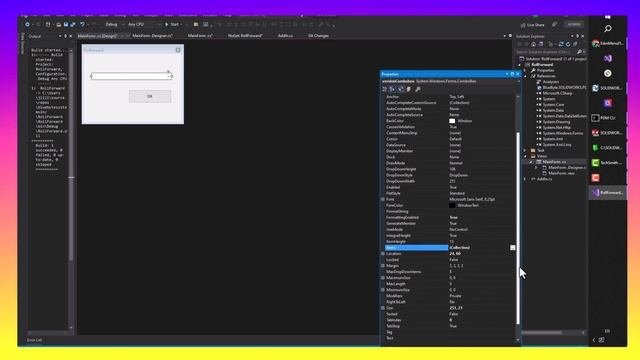Open the TechSmith taskbar item

[x=607, y=163]
